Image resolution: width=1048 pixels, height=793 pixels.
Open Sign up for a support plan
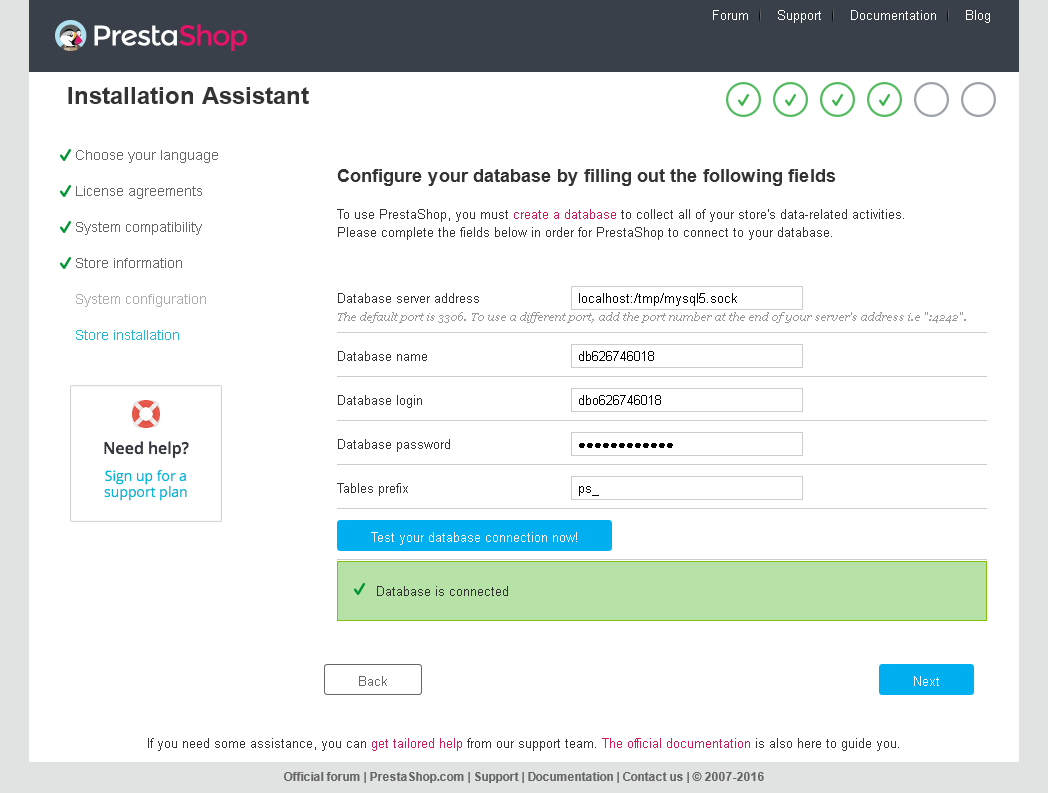coord(146,484)
